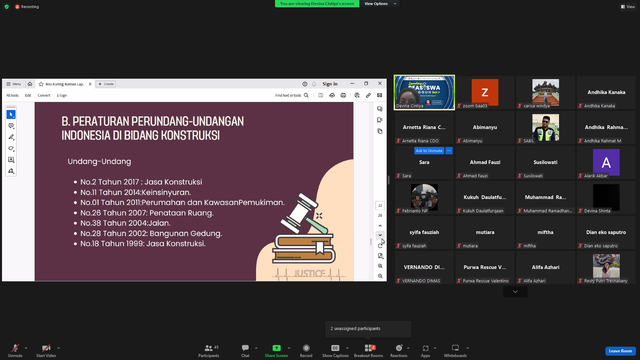Open the Pages thumbnails panel icon
Screen dimensions: 640x360
point(380,131)
